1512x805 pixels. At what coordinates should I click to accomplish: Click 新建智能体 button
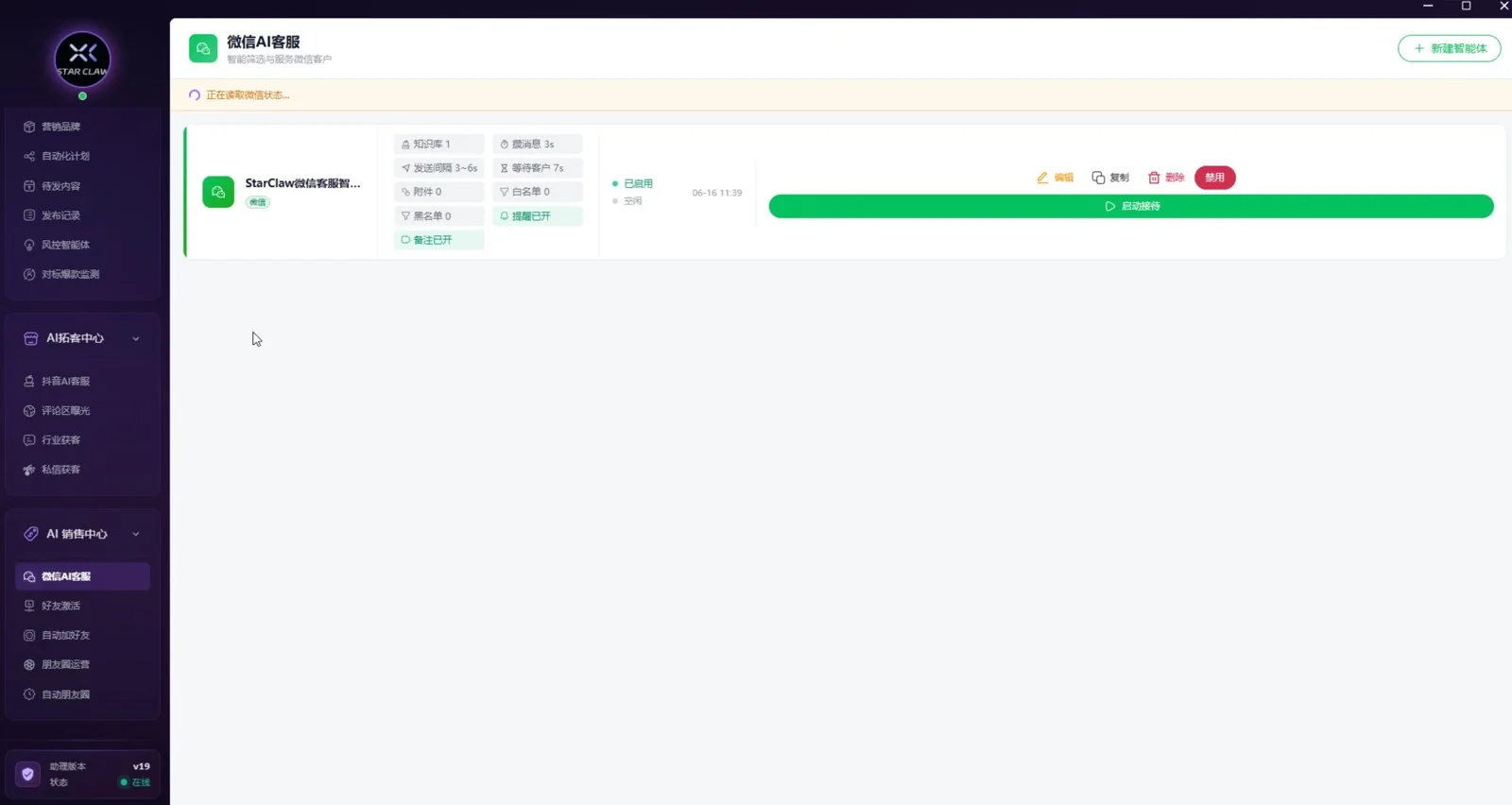[x=1449, y=48]
